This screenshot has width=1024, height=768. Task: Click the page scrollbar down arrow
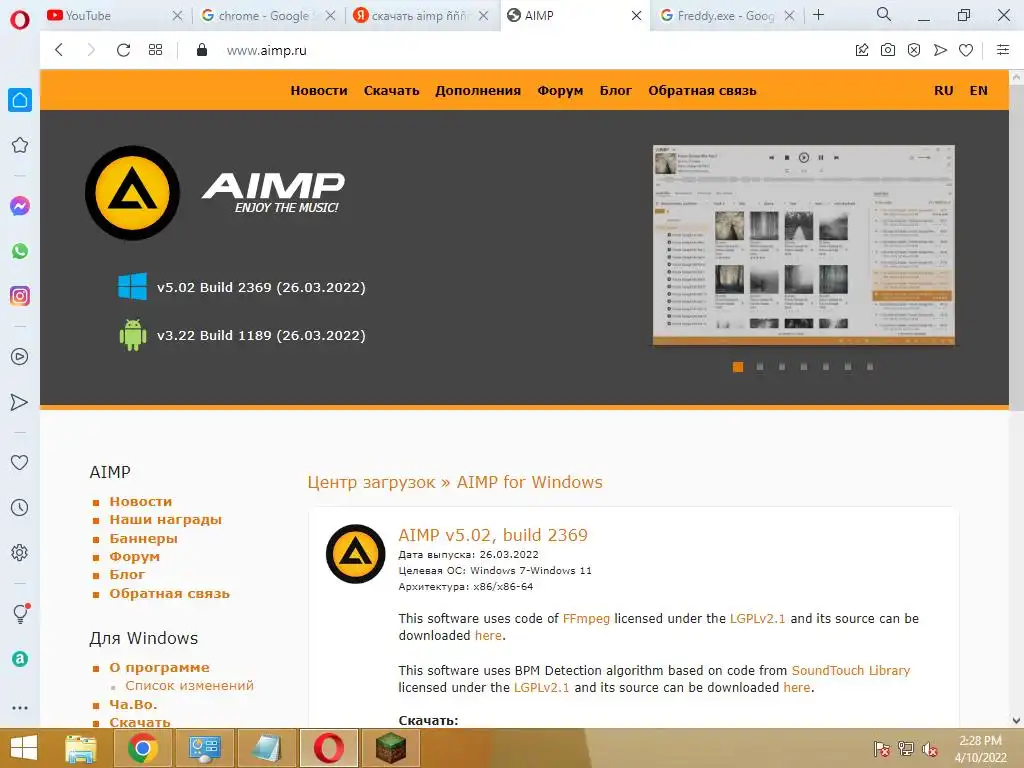[1016, 720]
